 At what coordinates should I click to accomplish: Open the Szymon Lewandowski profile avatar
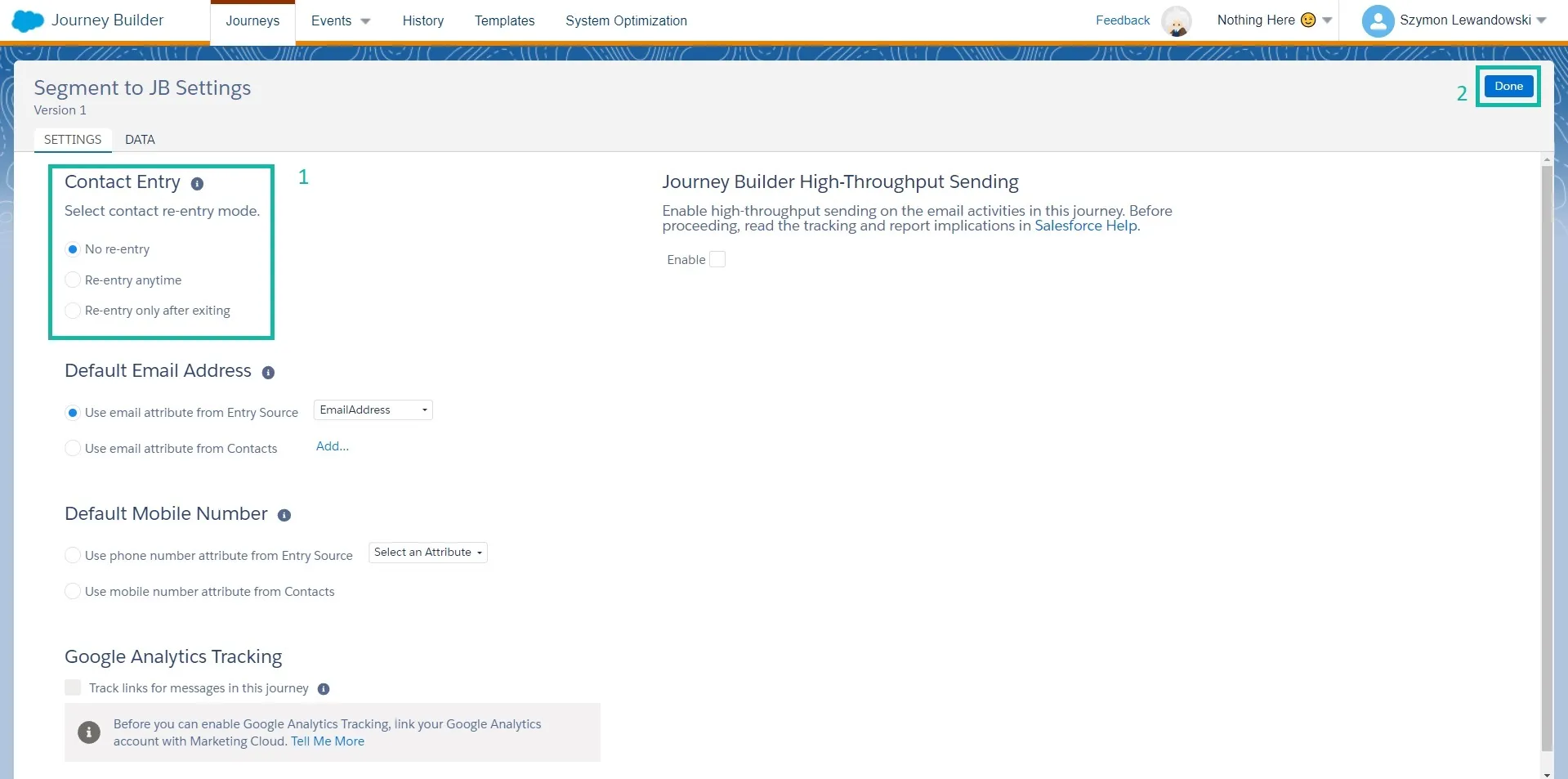click(1377, 20)
